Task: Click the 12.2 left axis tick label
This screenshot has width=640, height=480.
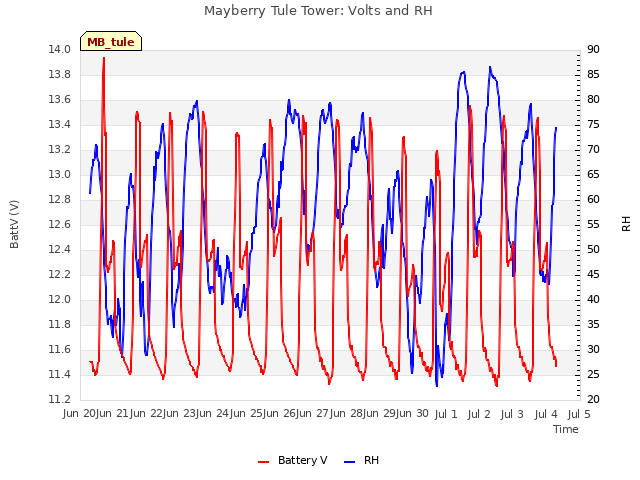Action: [59, 275]
